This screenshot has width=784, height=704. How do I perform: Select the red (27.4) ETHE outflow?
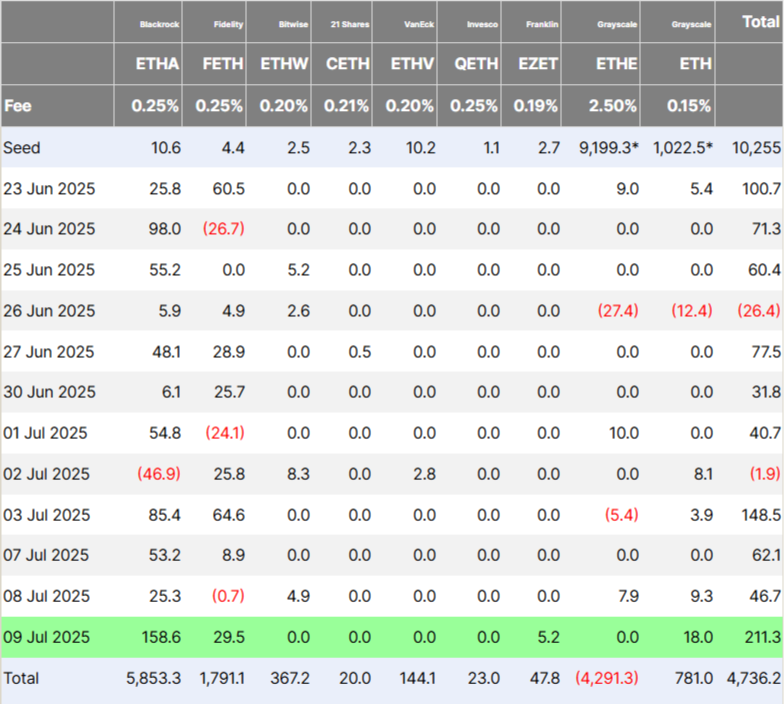point(618,311)
